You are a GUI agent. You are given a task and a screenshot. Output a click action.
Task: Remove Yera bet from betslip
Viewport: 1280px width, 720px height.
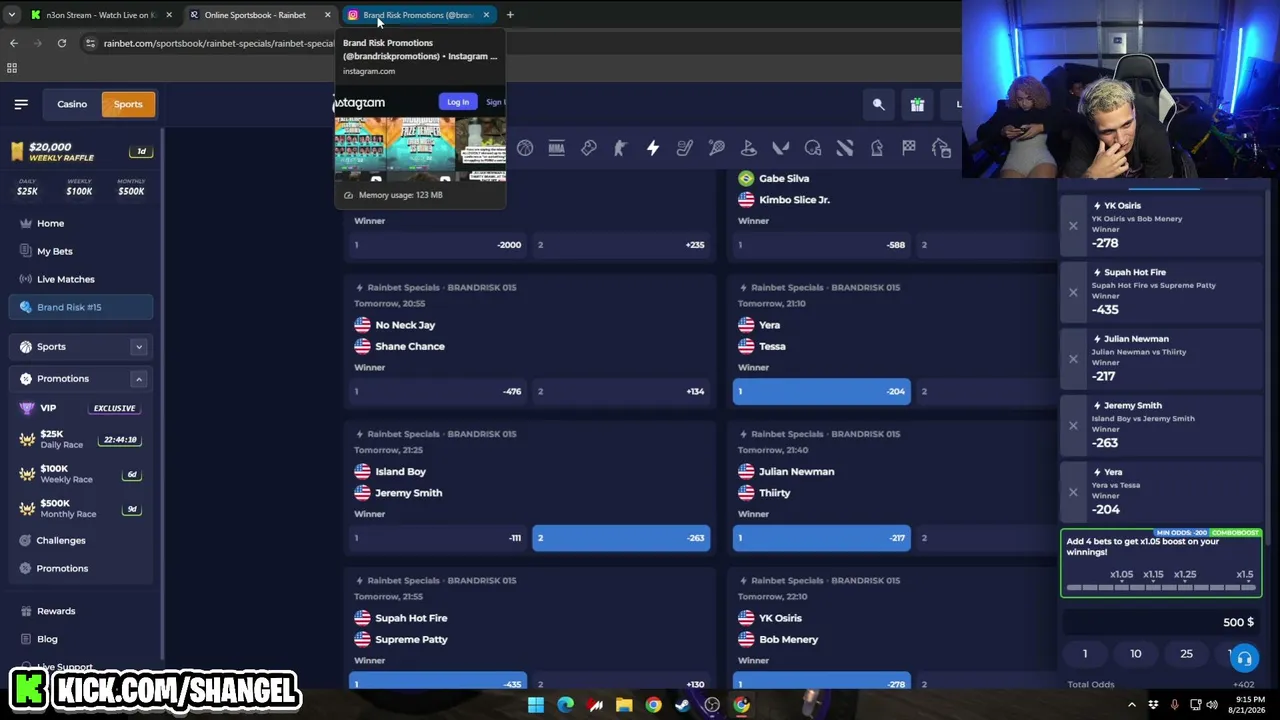(x=1073, y=492)
